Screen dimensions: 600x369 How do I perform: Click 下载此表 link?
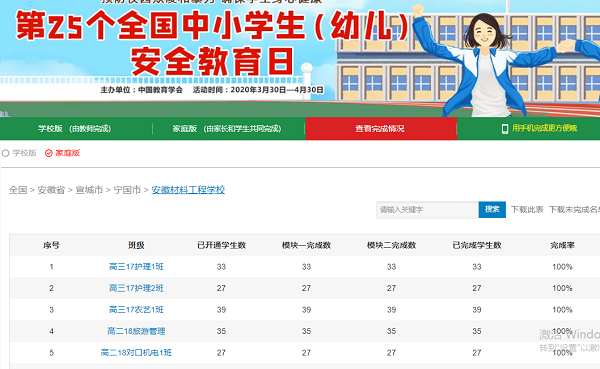click(x=527, y=209)
